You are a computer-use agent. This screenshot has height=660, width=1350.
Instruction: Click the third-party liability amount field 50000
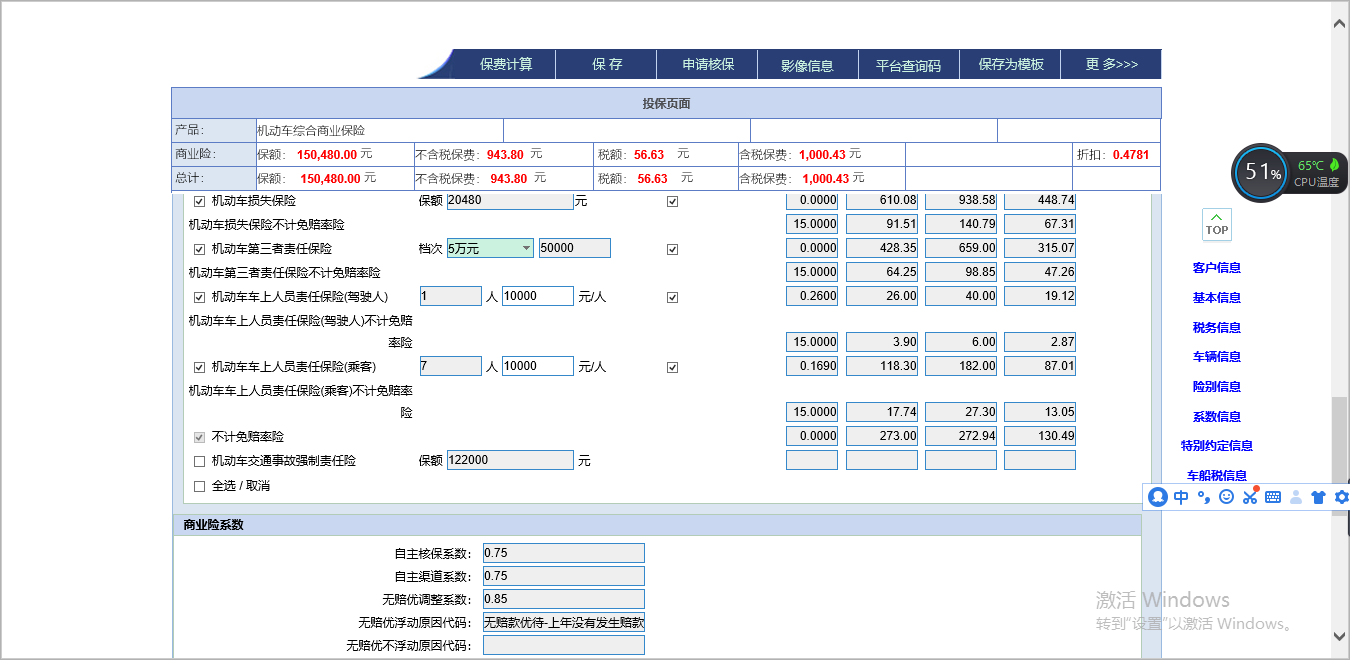pos(574,248)
